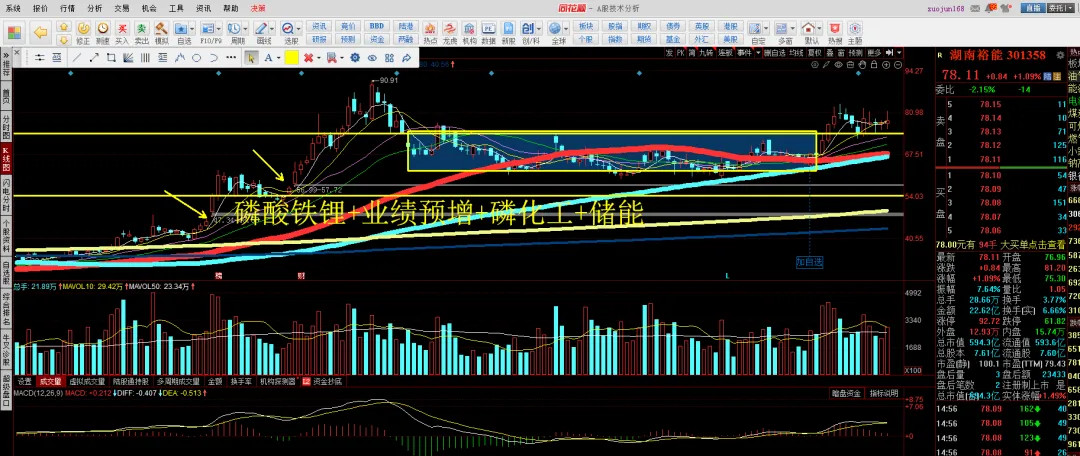Open the 系统 system menu
1080x456 pixels.
click(12, 8)
